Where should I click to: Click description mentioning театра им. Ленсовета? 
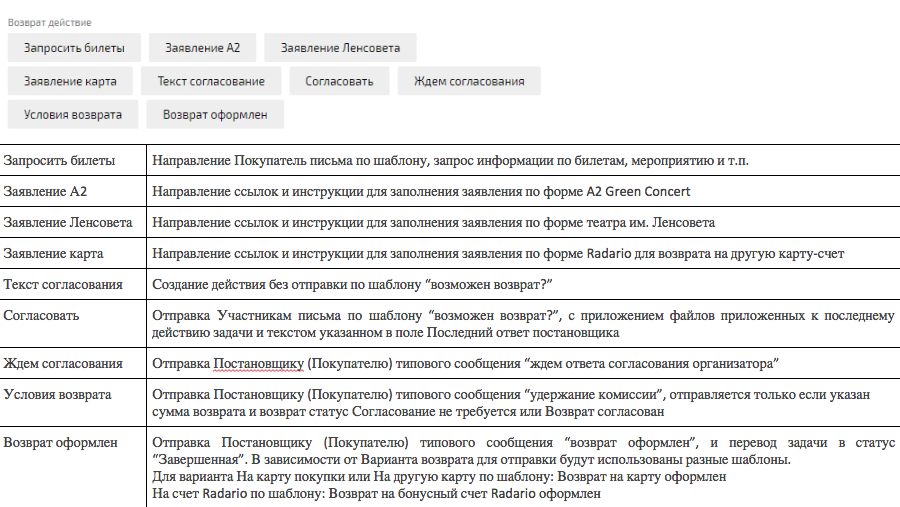[433, 222]
